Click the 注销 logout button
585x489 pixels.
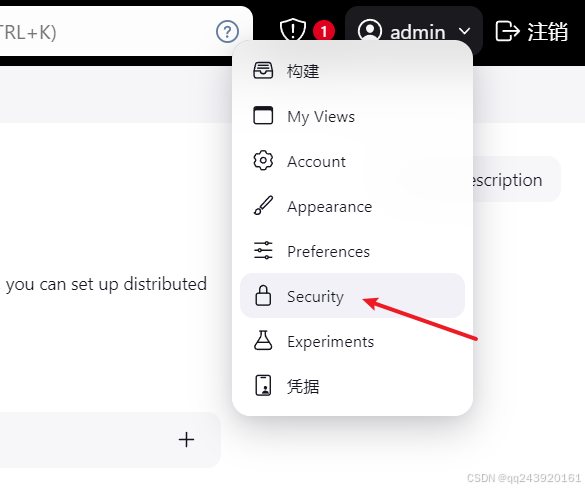pyautogui.click(x=532, y=31)
